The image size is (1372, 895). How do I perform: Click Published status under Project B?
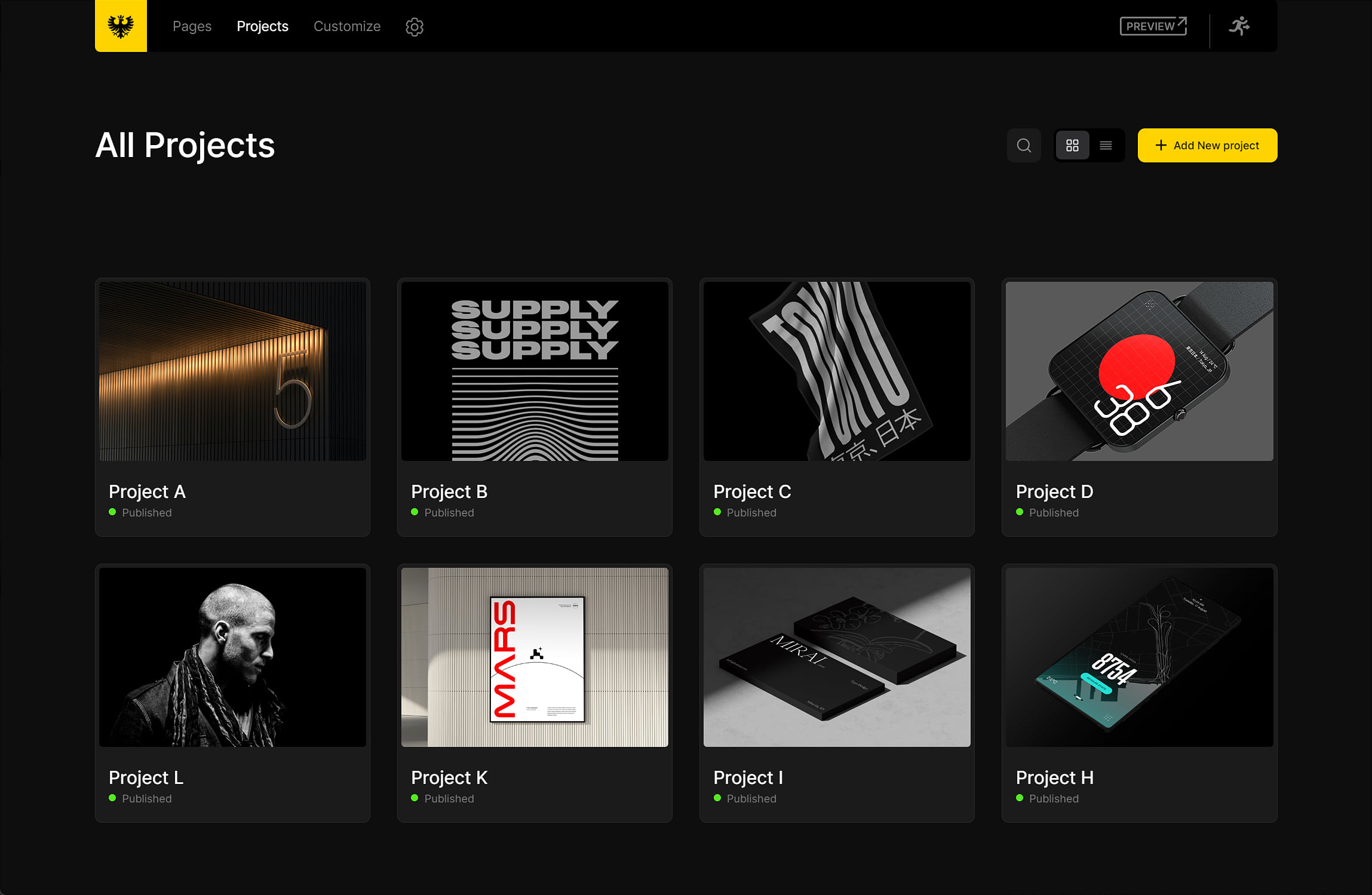pos(449,512)
